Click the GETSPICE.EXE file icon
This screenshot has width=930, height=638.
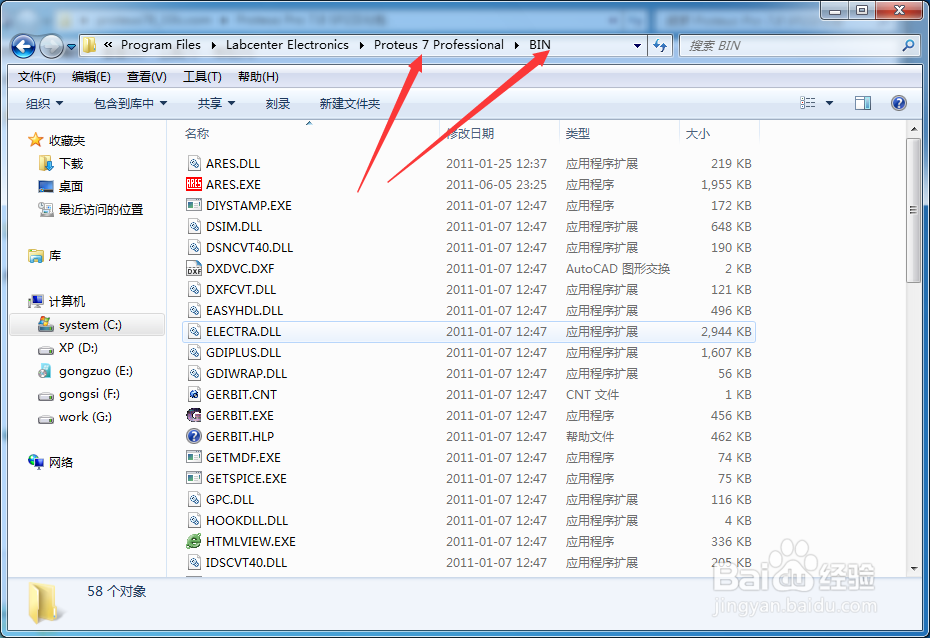click(194, 478)
